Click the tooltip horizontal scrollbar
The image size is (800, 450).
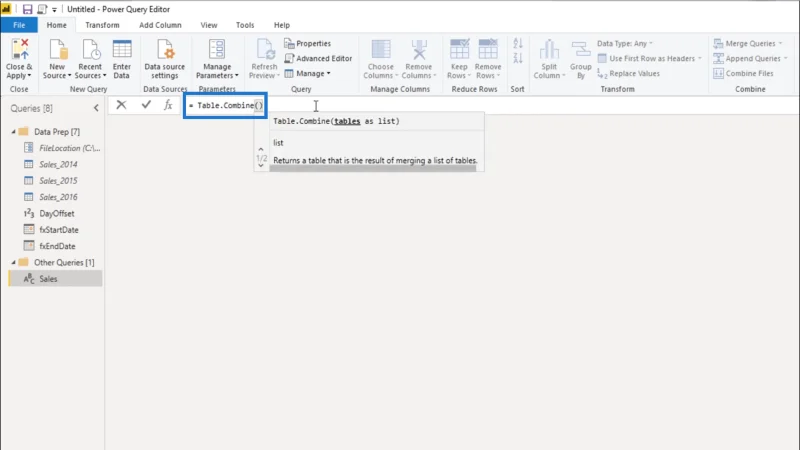(x=372, y=168)
